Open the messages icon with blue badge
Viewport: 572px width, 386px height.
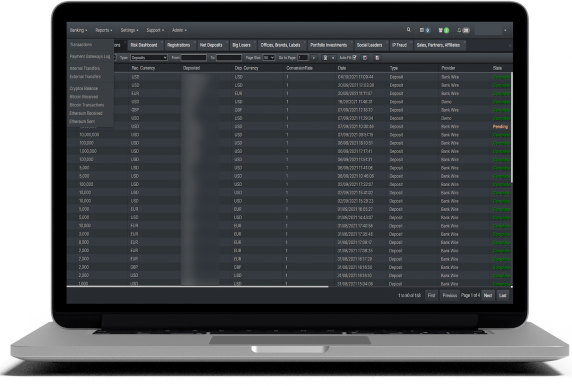click(x=424, y=30)
